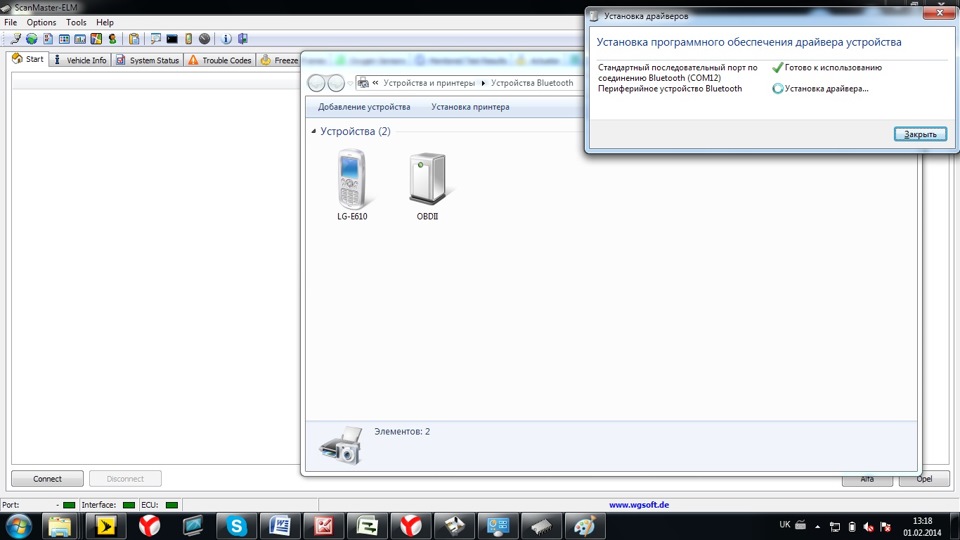The width and height of the screenshot is (960, 540).
Task: Open Skype from the taskbar
Action: click(236, 526)
